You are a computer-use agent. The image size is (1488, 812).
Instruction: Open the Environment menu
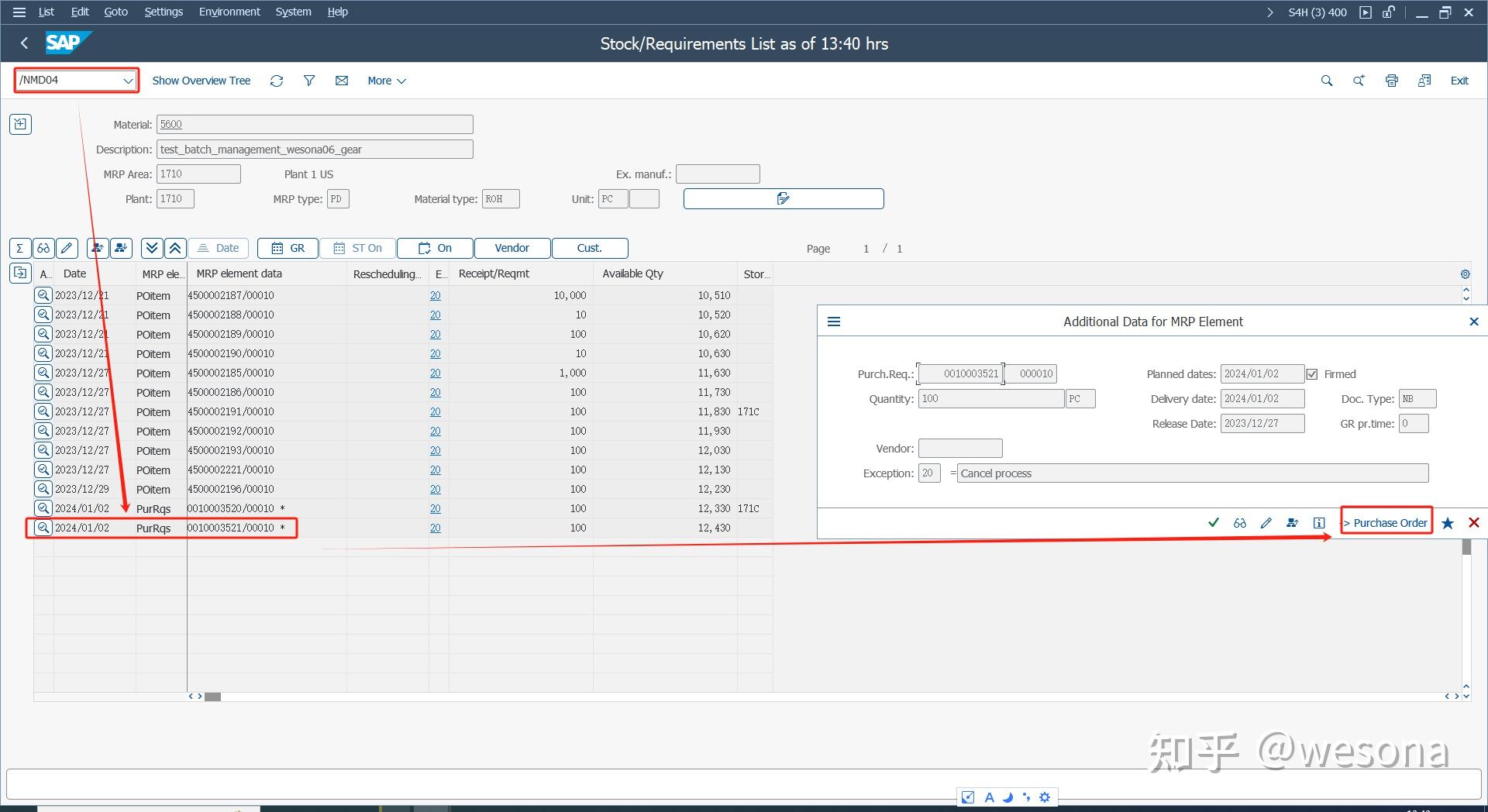coord(229,12)
